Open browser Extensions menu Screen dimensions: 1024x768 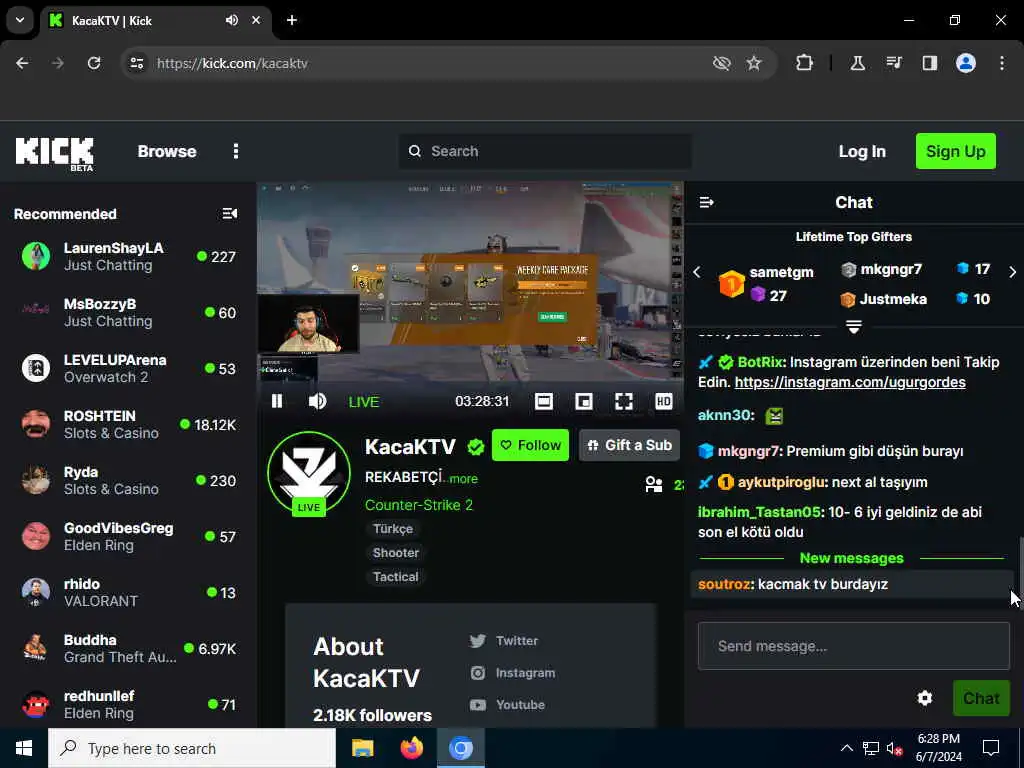(x=805, y=63)
